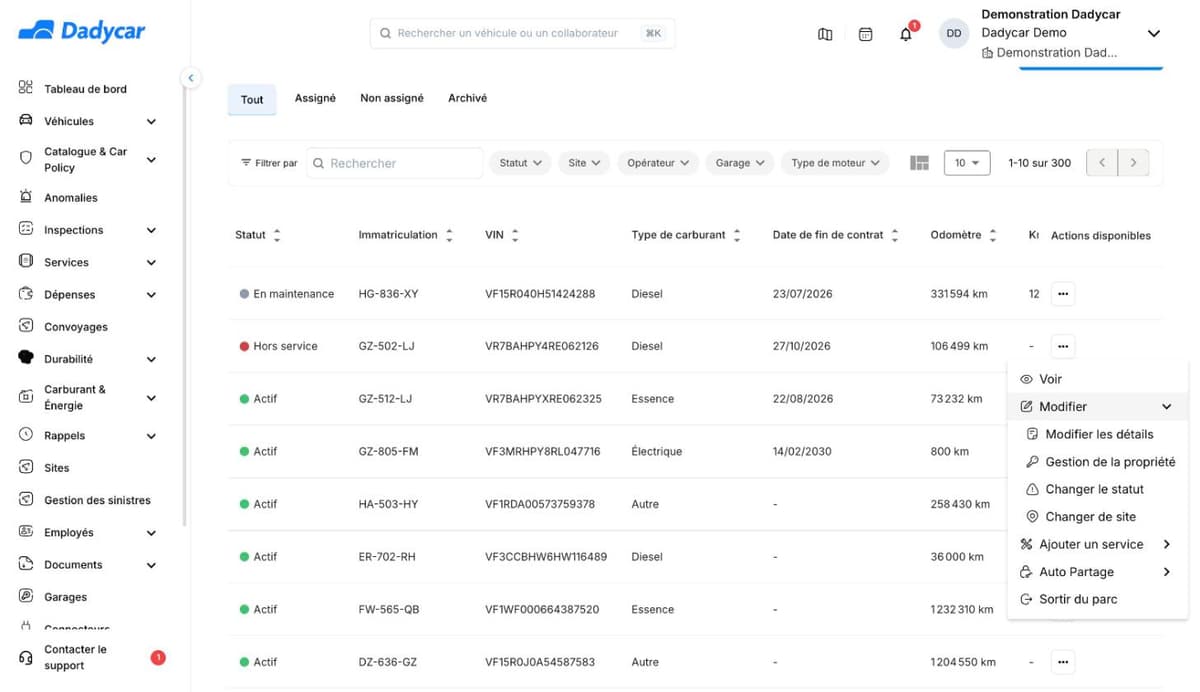Click the Contacter le support headset icon
Image resolution: width=1200 pixels, height=692 pixels.
click(26, 657)
